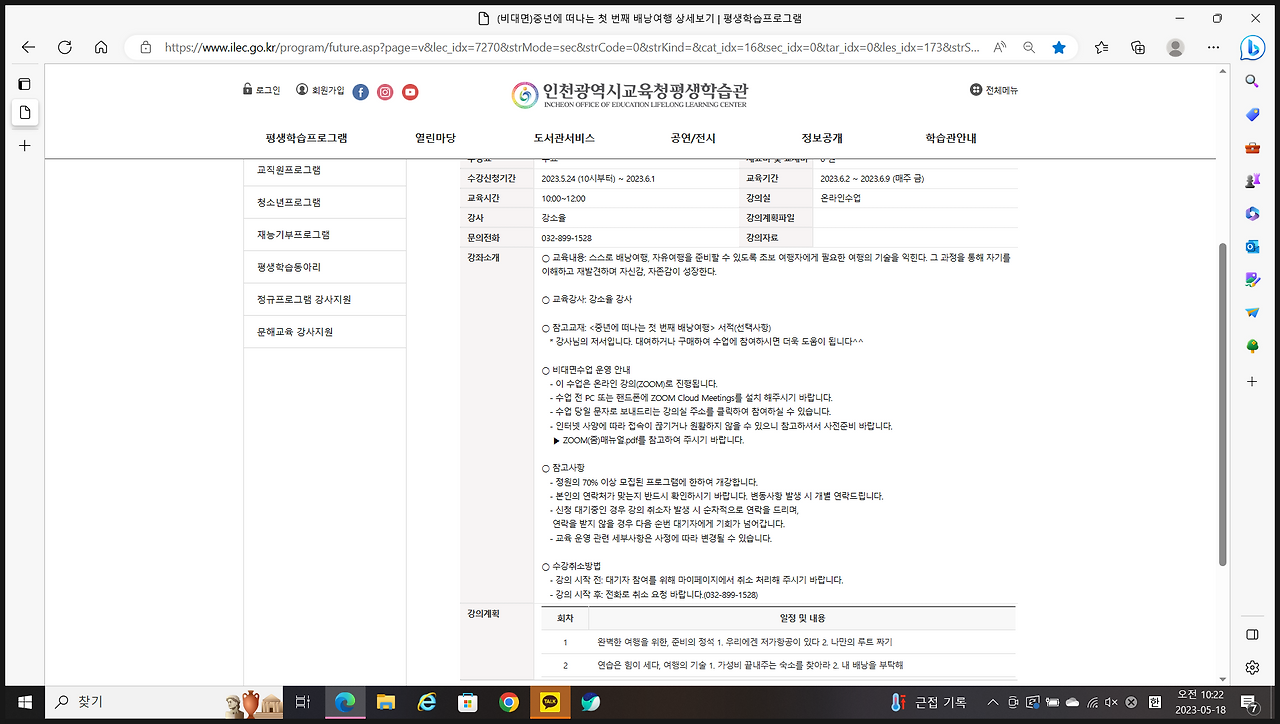The height and width of the screenshot is (724, 1280).
Task: Open Bing search in the Edge sidebar
Action: 1252,49
